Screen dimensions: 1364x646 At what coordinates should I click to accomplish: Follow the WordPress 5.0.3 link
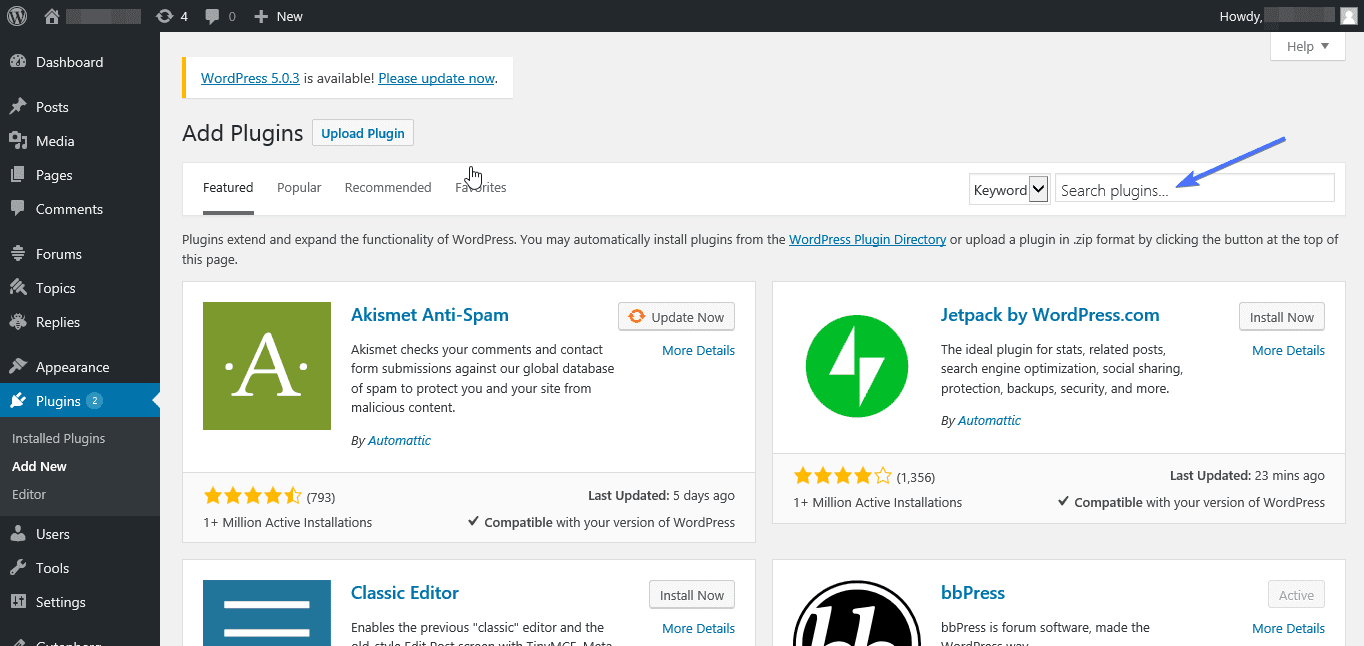tap(250, 78)
